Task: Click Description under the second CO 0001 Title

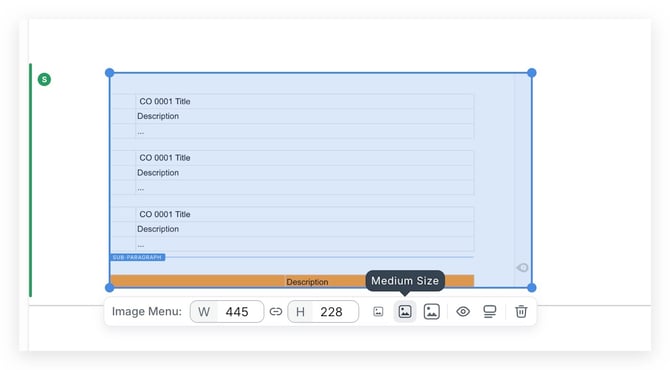Action: [158, 173]
